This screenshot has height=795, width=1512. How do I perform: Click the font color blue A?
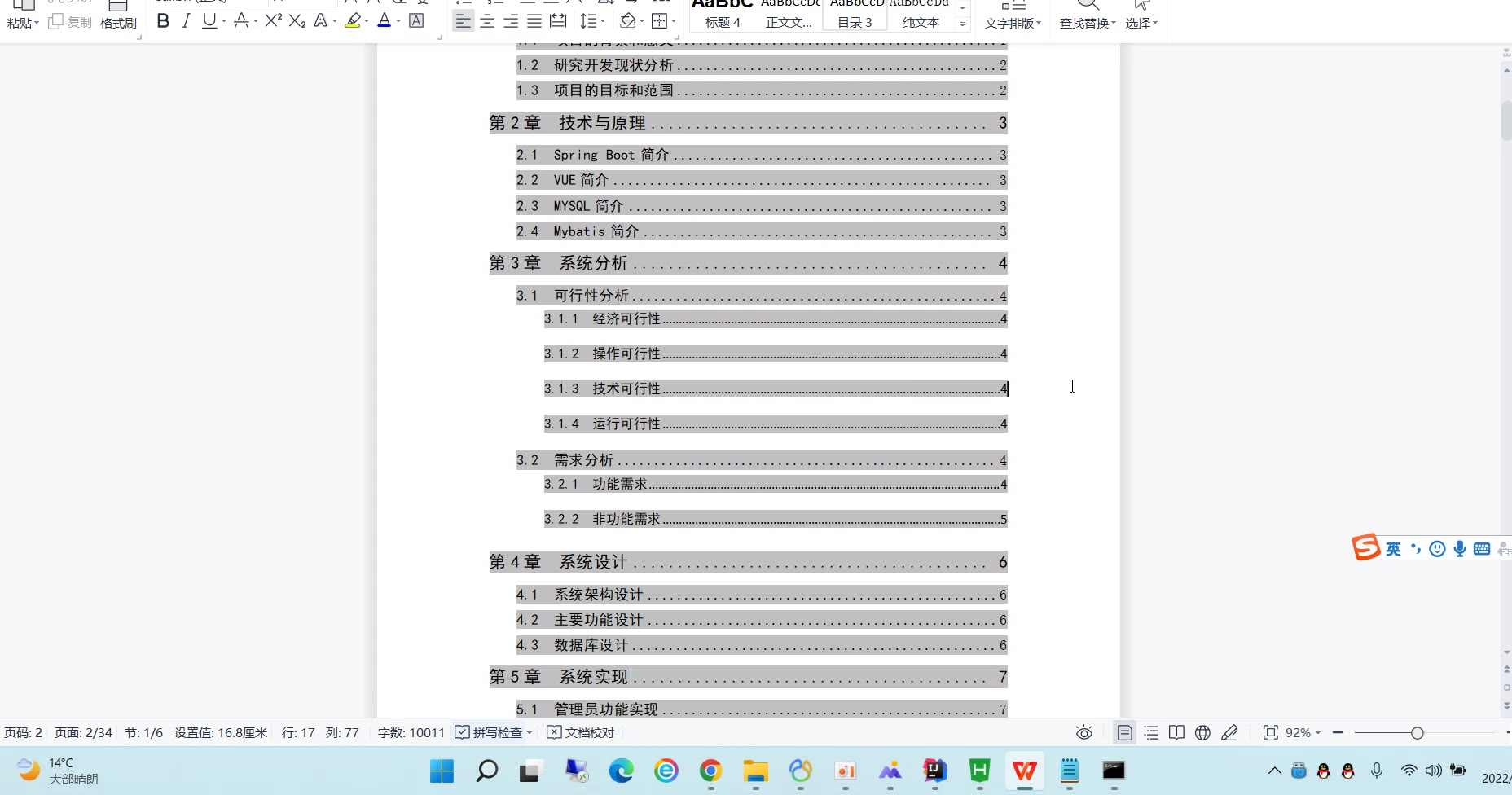(385, 21)
